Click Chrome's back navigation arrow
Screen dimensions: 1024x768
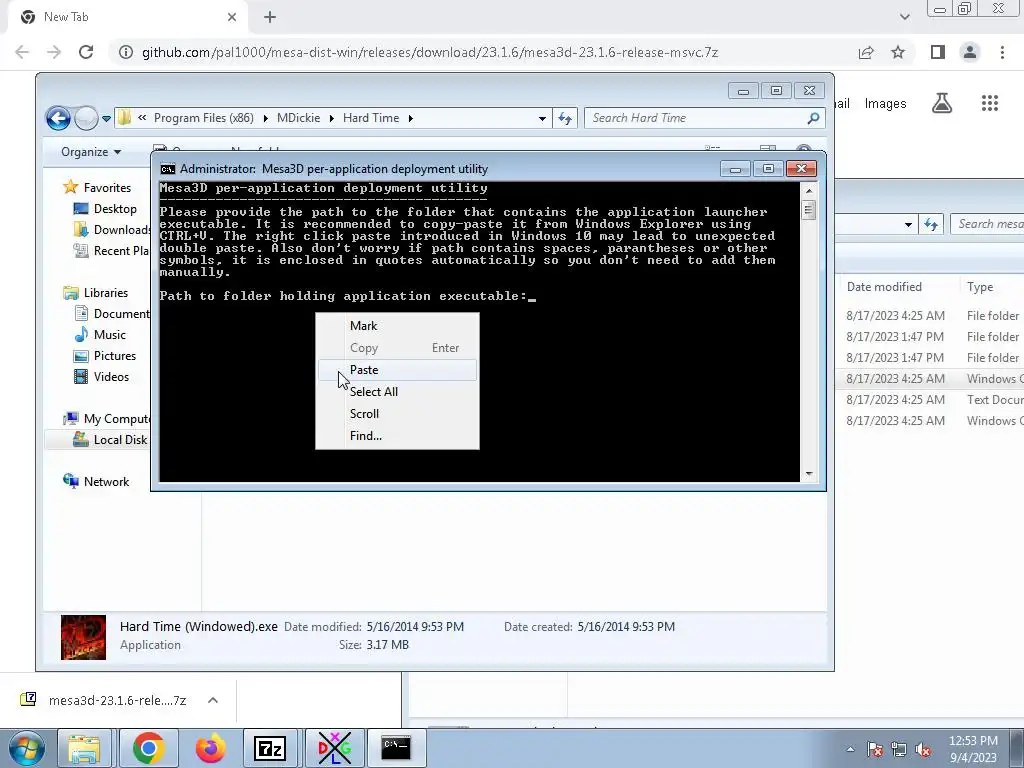(22, 52)
